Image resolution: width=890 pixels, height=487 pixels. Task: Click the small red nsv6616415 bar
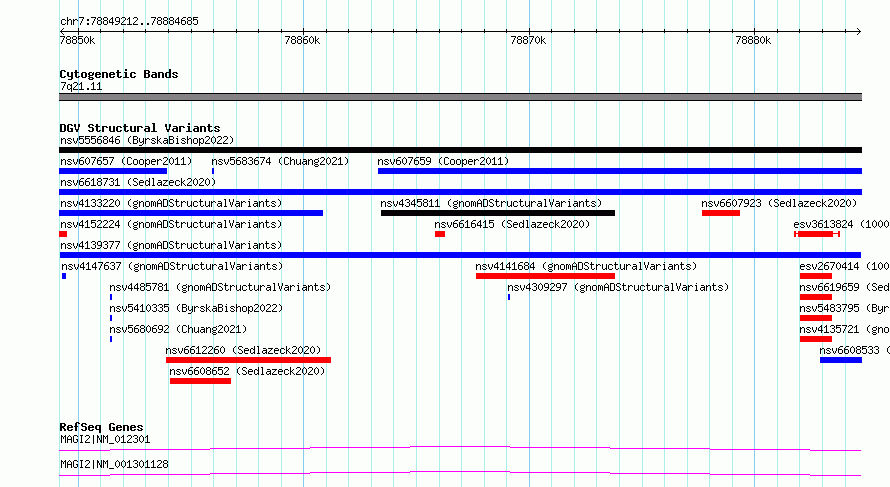[440, 234]
